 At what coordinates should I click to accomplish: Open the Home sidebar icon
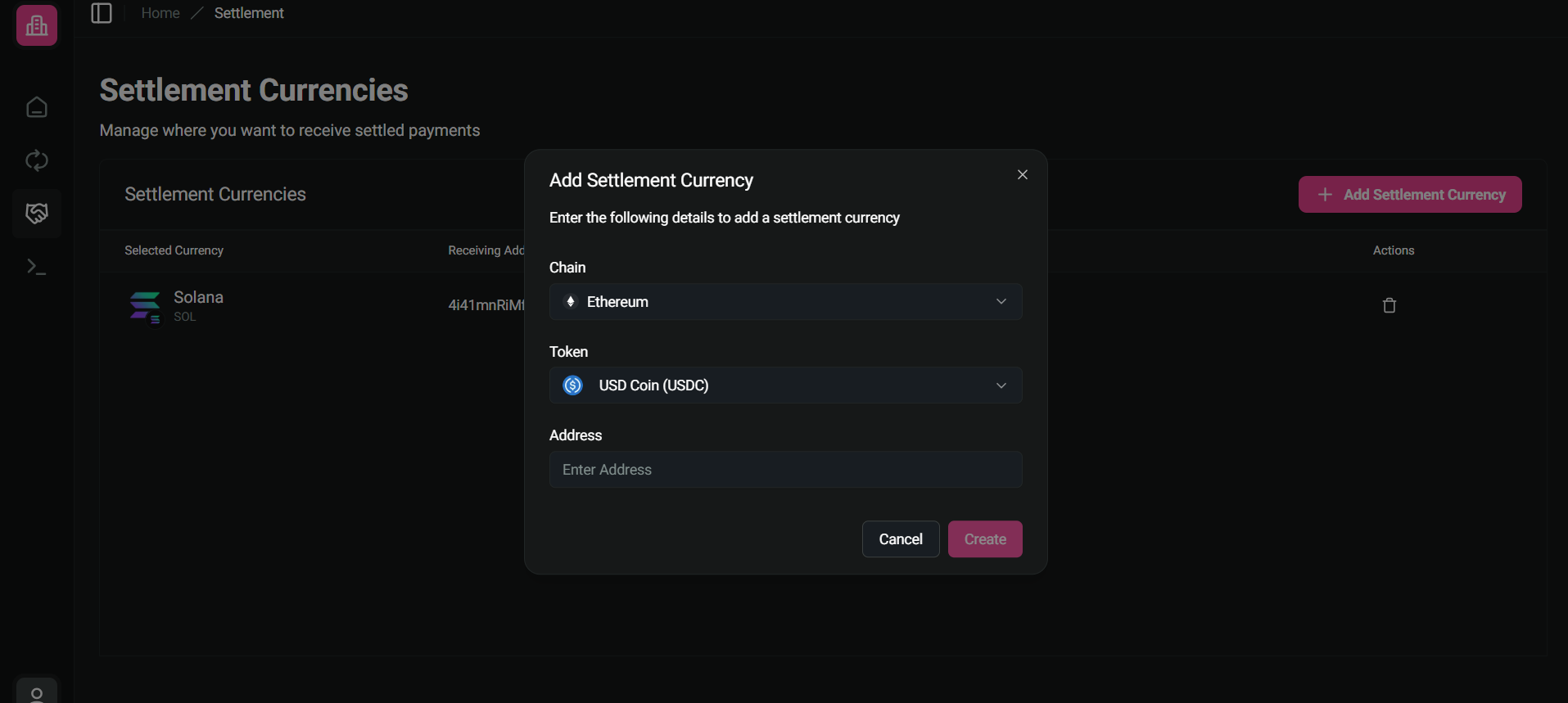pos(37,107)
